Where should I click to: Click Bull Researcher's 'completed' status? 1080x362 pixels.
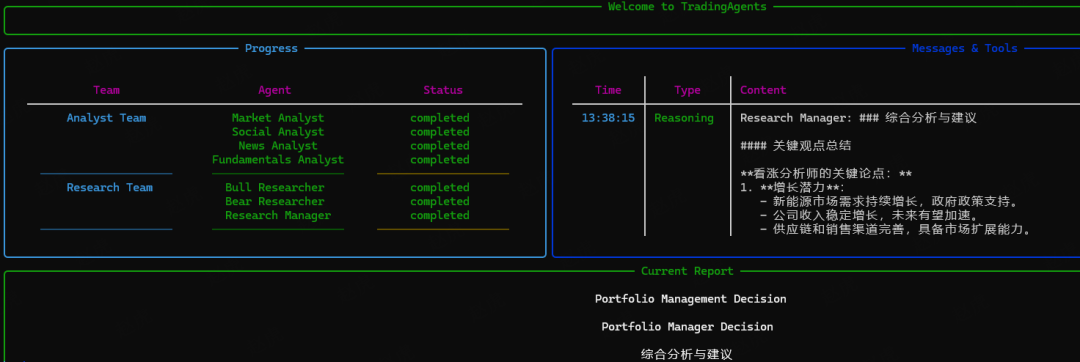coord(439,187)
